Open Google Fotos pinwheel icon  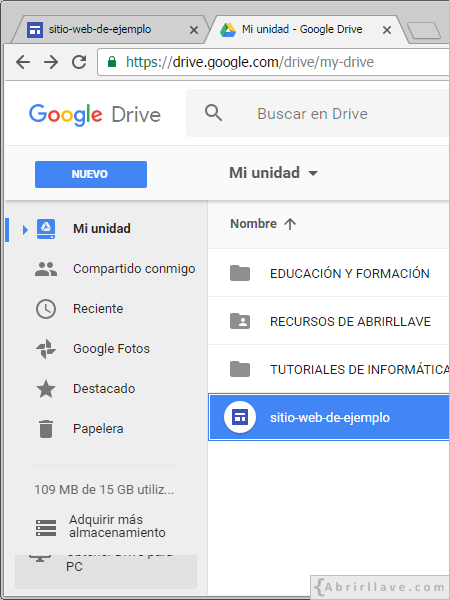[46, 349]
